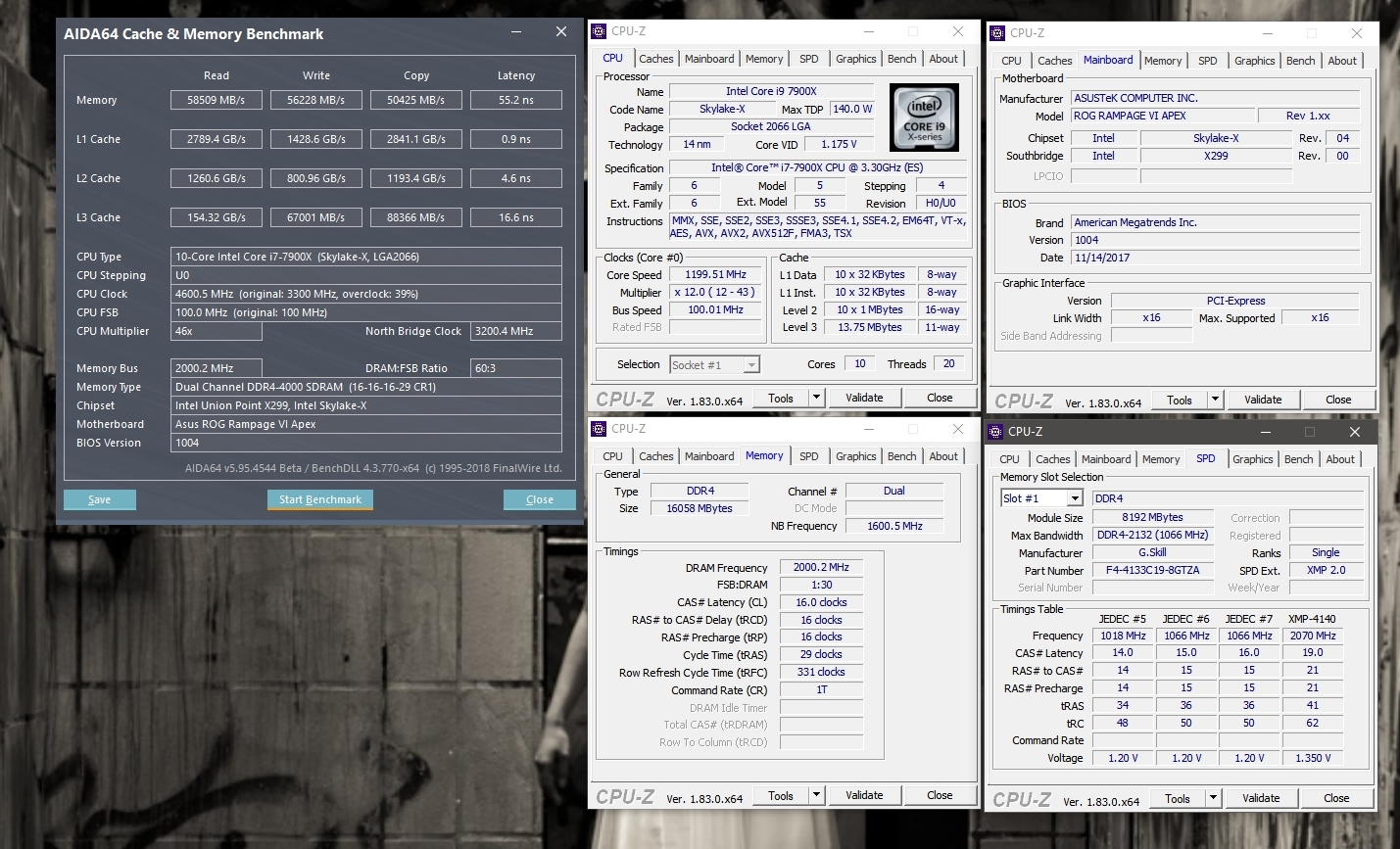Switch to Caches tab in CPU window

click(655, 59)
